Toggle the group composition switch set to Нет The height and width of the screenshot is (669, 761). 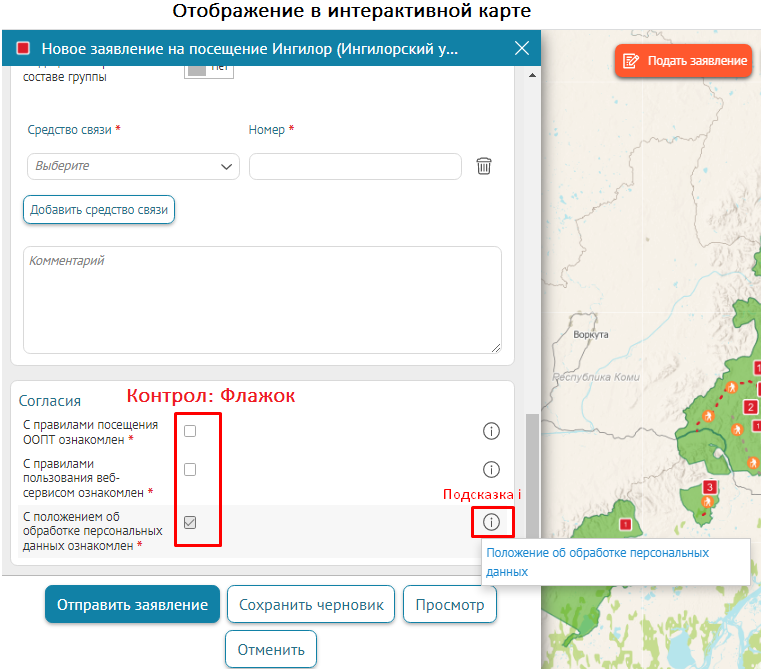tap(209, 68)
